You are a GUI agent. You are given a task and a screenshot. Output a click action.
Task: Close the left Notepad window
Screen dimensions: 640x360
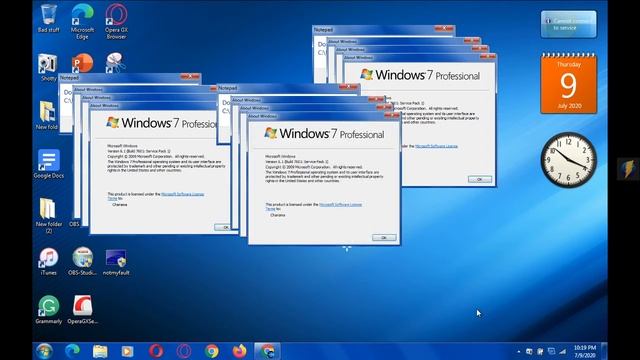[189, 77]
